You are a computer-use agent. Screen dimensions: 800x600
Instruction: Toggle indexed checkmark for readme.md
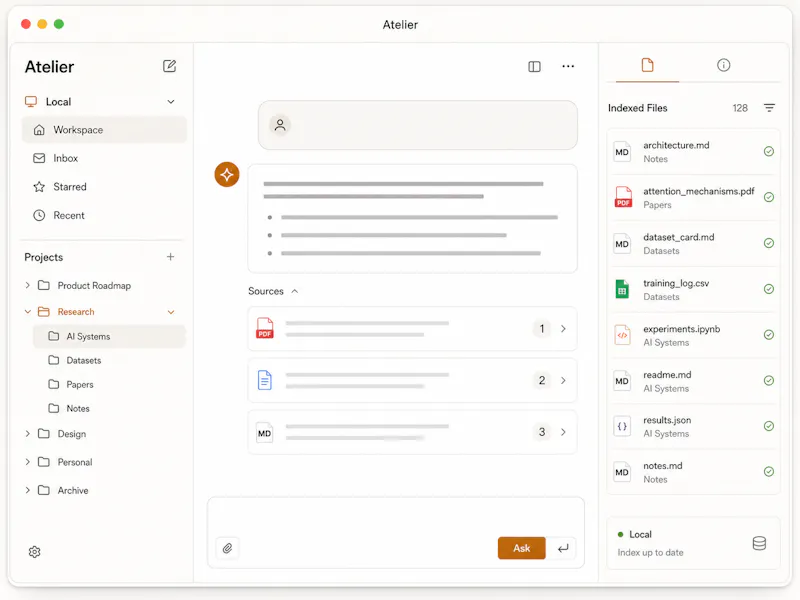769,381
